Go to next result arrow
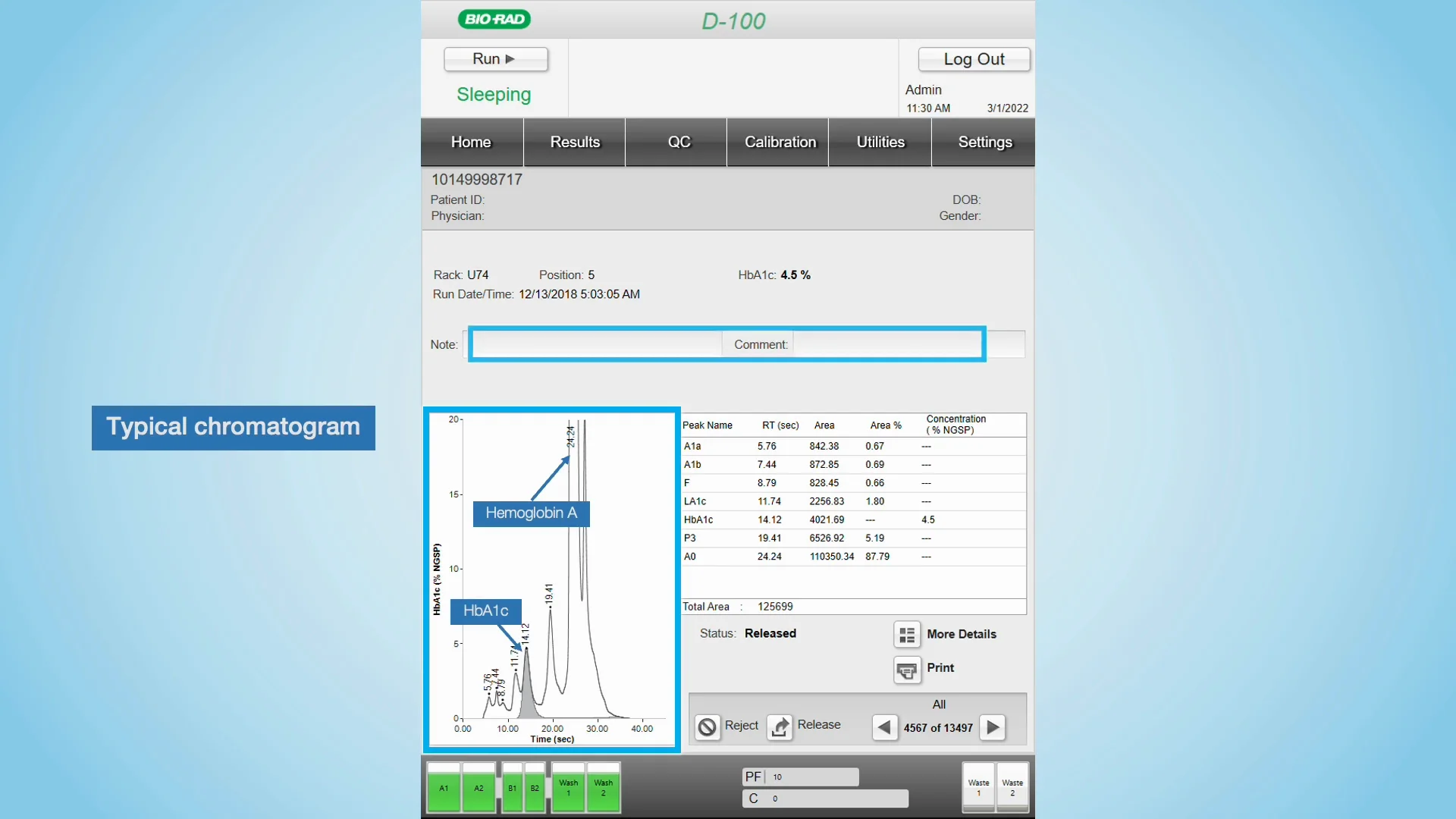The height and width of the screenshot is (819, 1456). tap(993, 727)
